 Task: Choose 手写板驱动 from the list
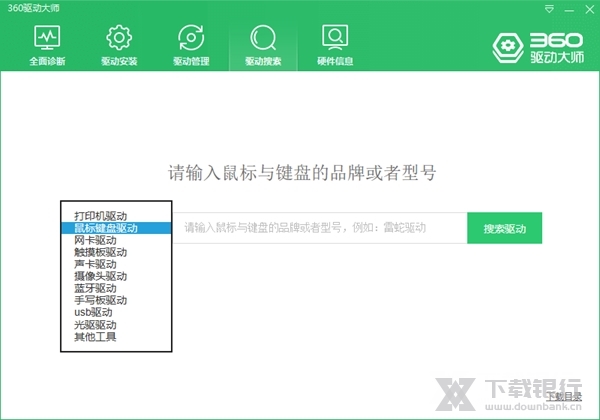point(116,300)
